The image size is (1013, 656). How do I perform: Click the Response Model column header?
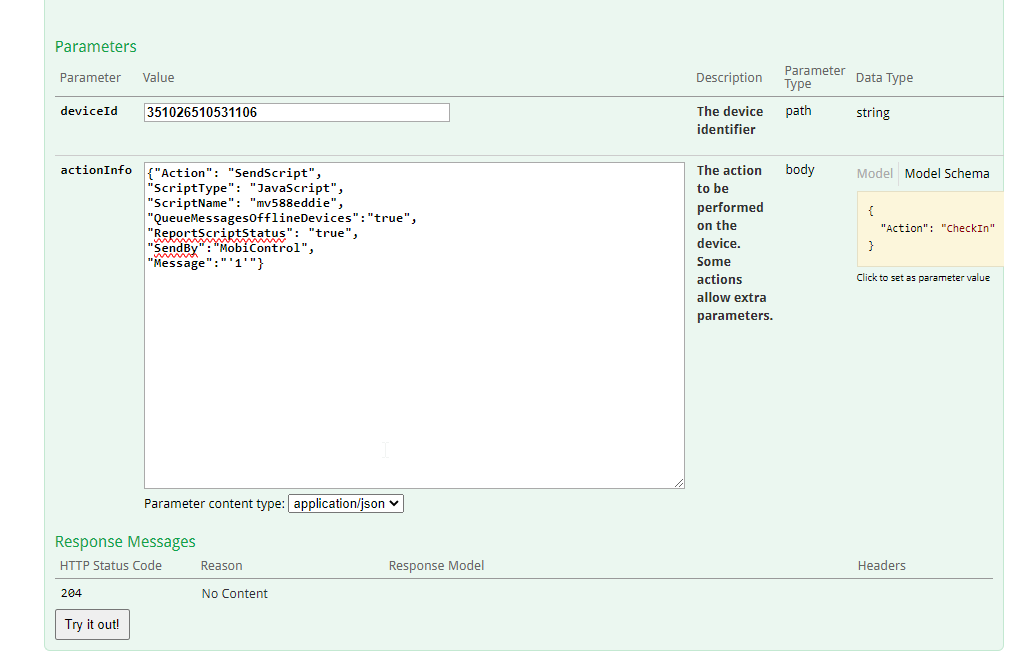point(436,566)
